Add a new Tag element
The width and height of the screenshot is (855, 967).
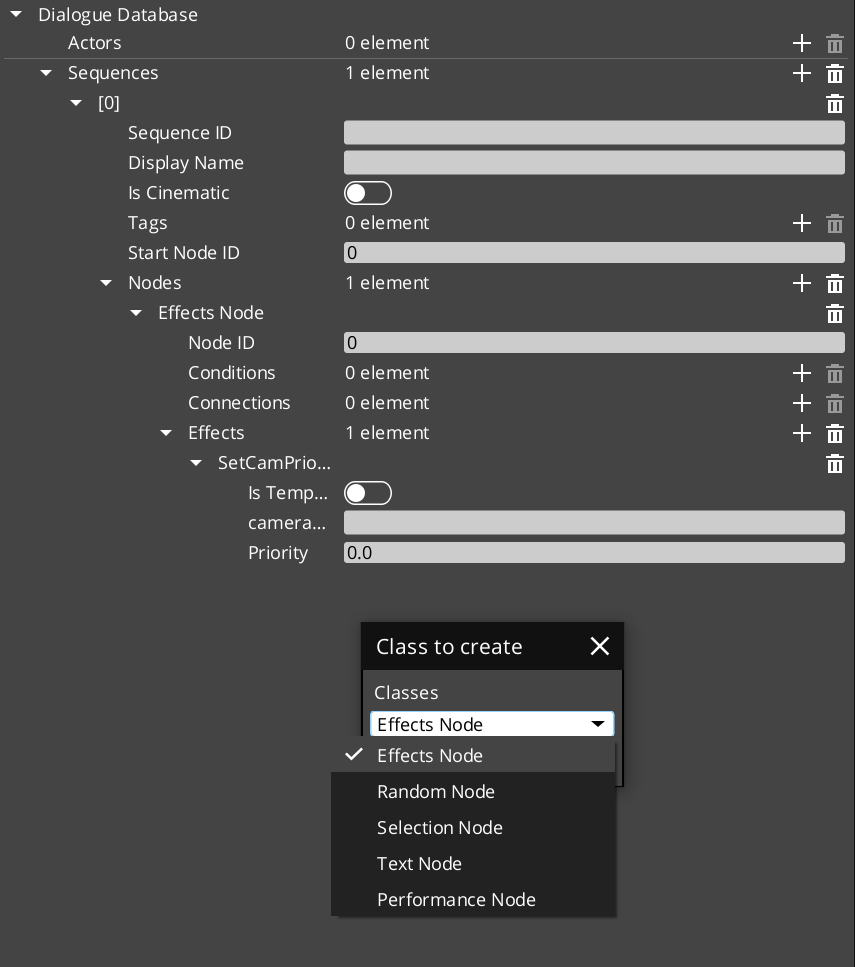tap(801, 223)
